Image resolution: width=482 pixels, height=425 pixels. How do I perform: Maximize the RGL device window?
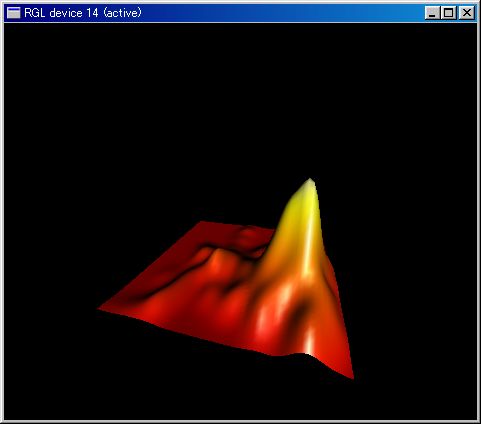pyautogui.click(x=449, y=13)
